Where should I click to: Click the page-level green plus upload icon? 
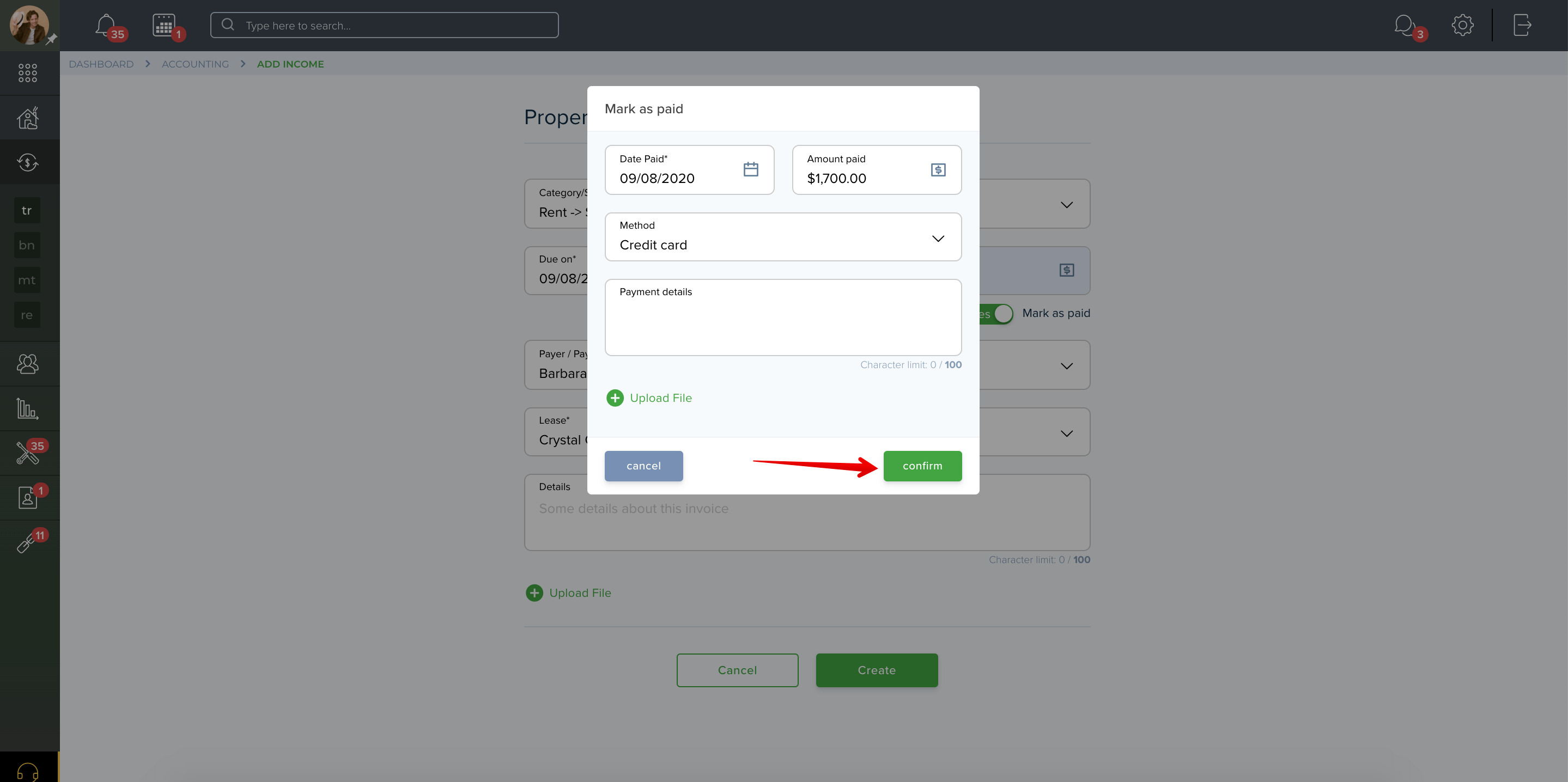coord(534,592)
